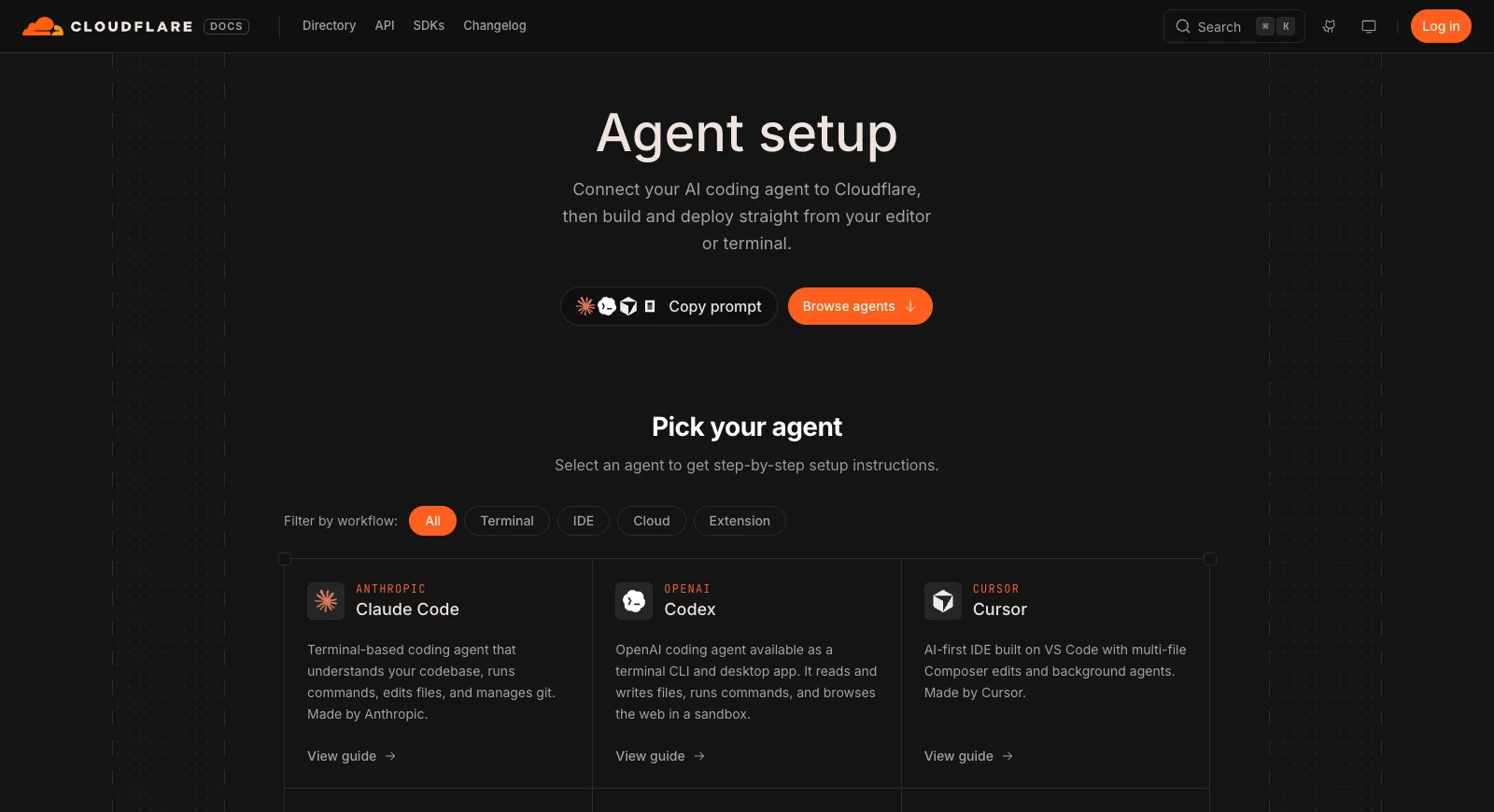
Task: Click the "Pick your agent" heading
Action: pyautogui.click(x=747, y=427)
